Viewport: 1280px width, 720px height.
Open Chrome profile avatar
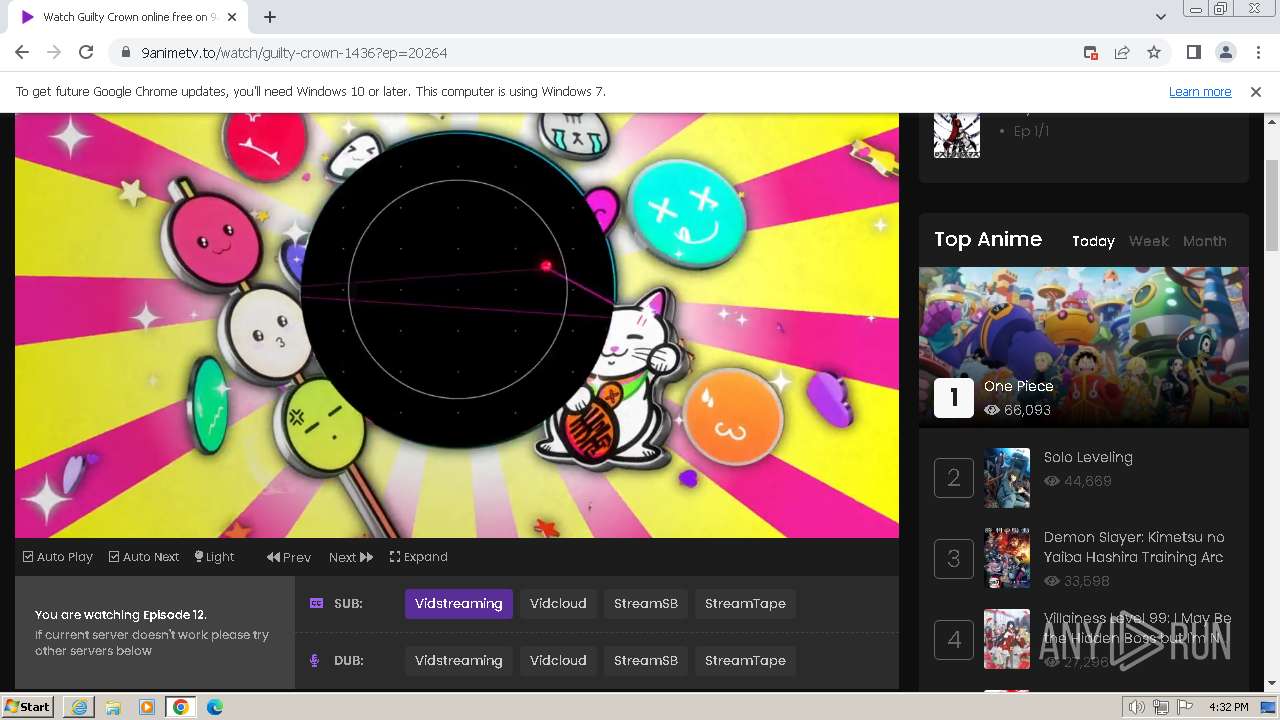(1226, 53)
